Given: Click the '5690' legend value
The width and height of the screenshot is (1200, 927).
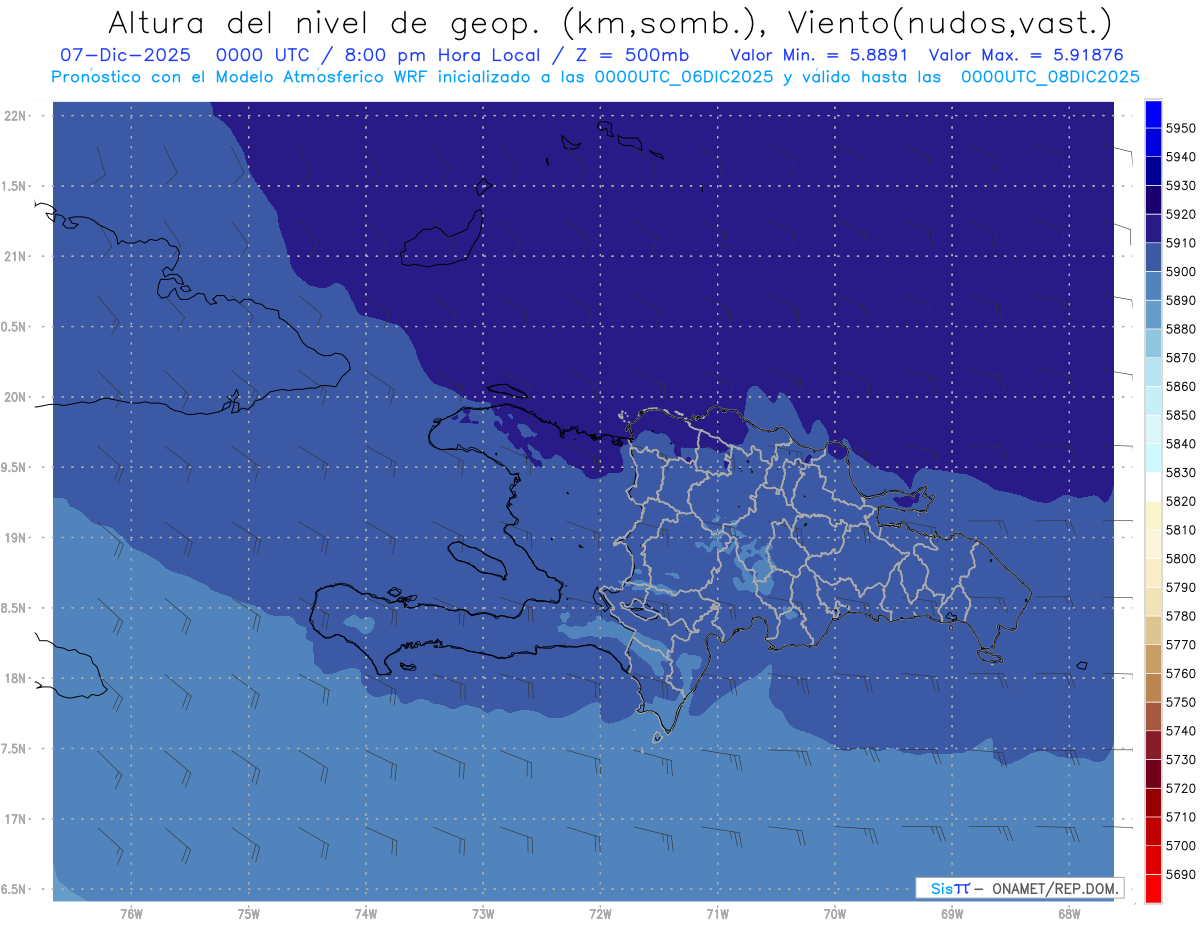Looking at the screenshot, I should point(1181,874).
